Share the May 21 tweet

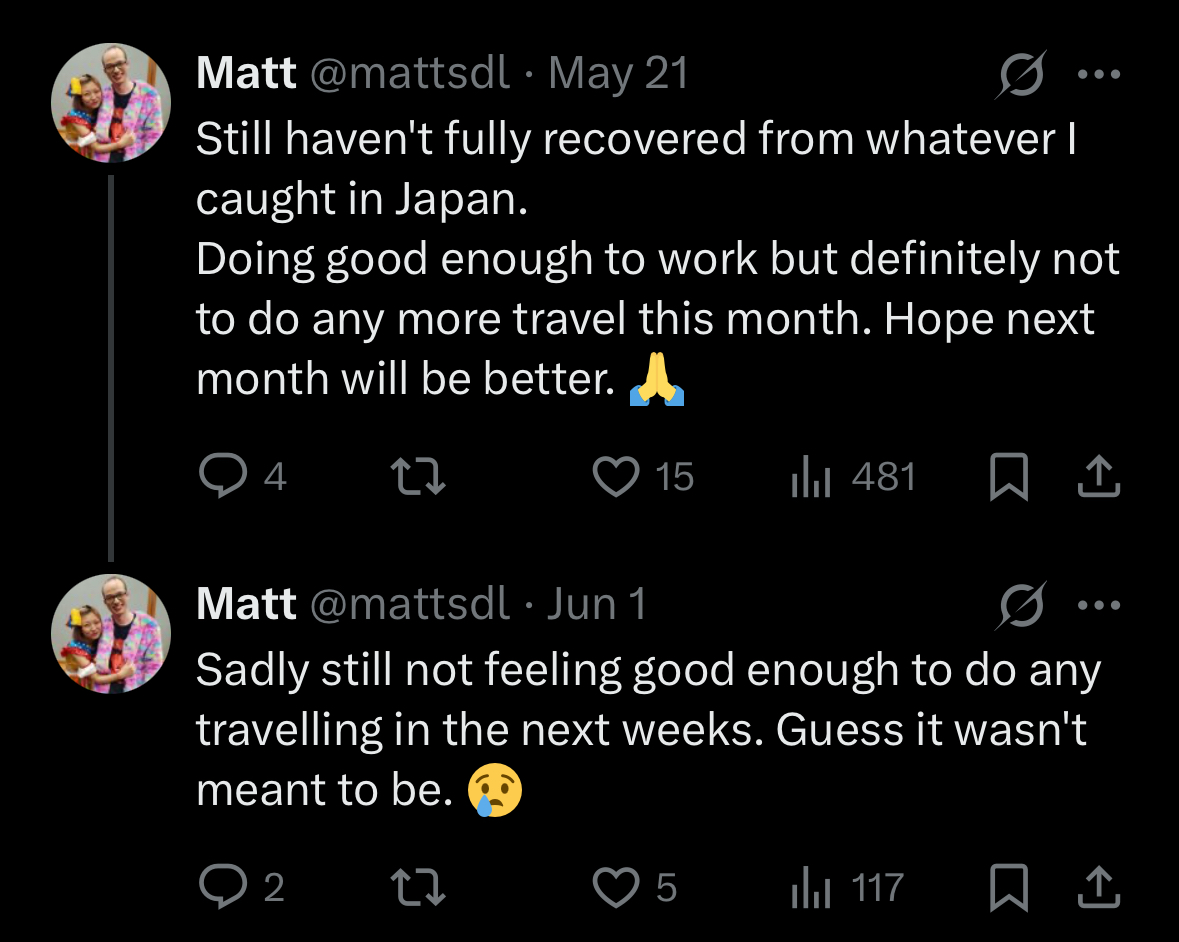[x=1097, y=477]
